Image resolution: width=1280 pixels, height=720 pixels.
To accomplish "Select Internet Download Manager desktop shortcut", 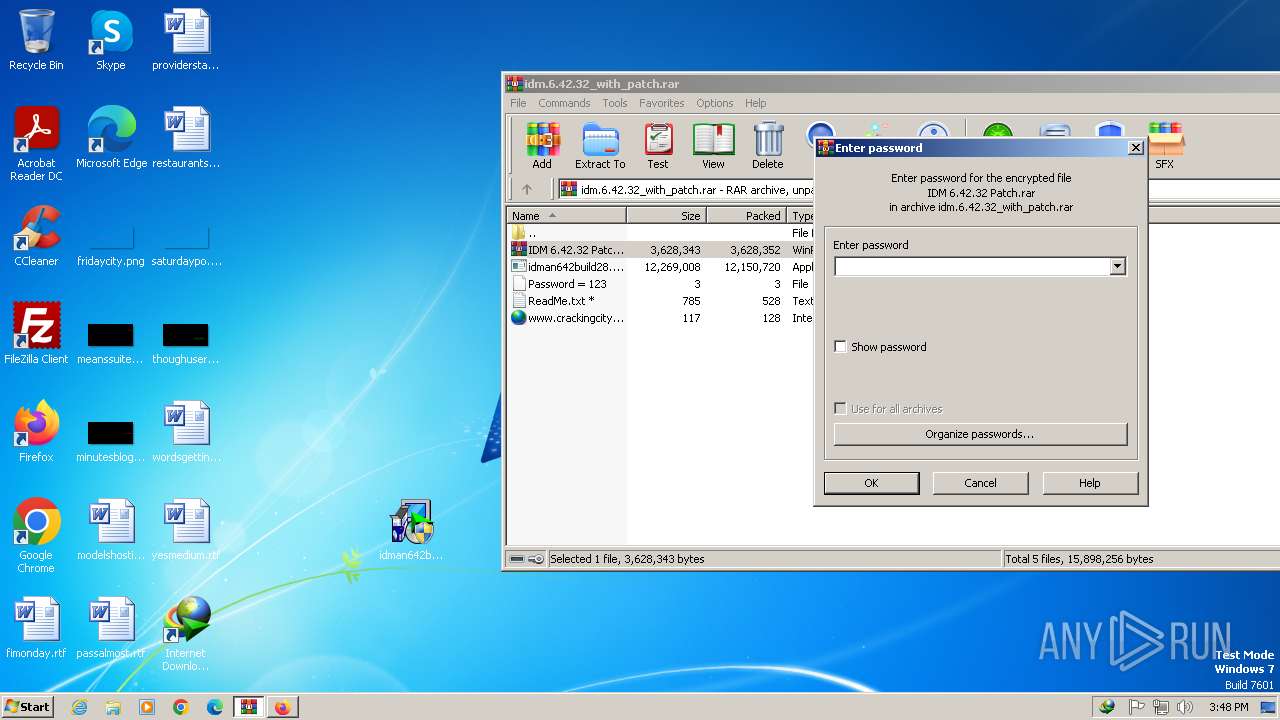I will click(x=186, y=634).
